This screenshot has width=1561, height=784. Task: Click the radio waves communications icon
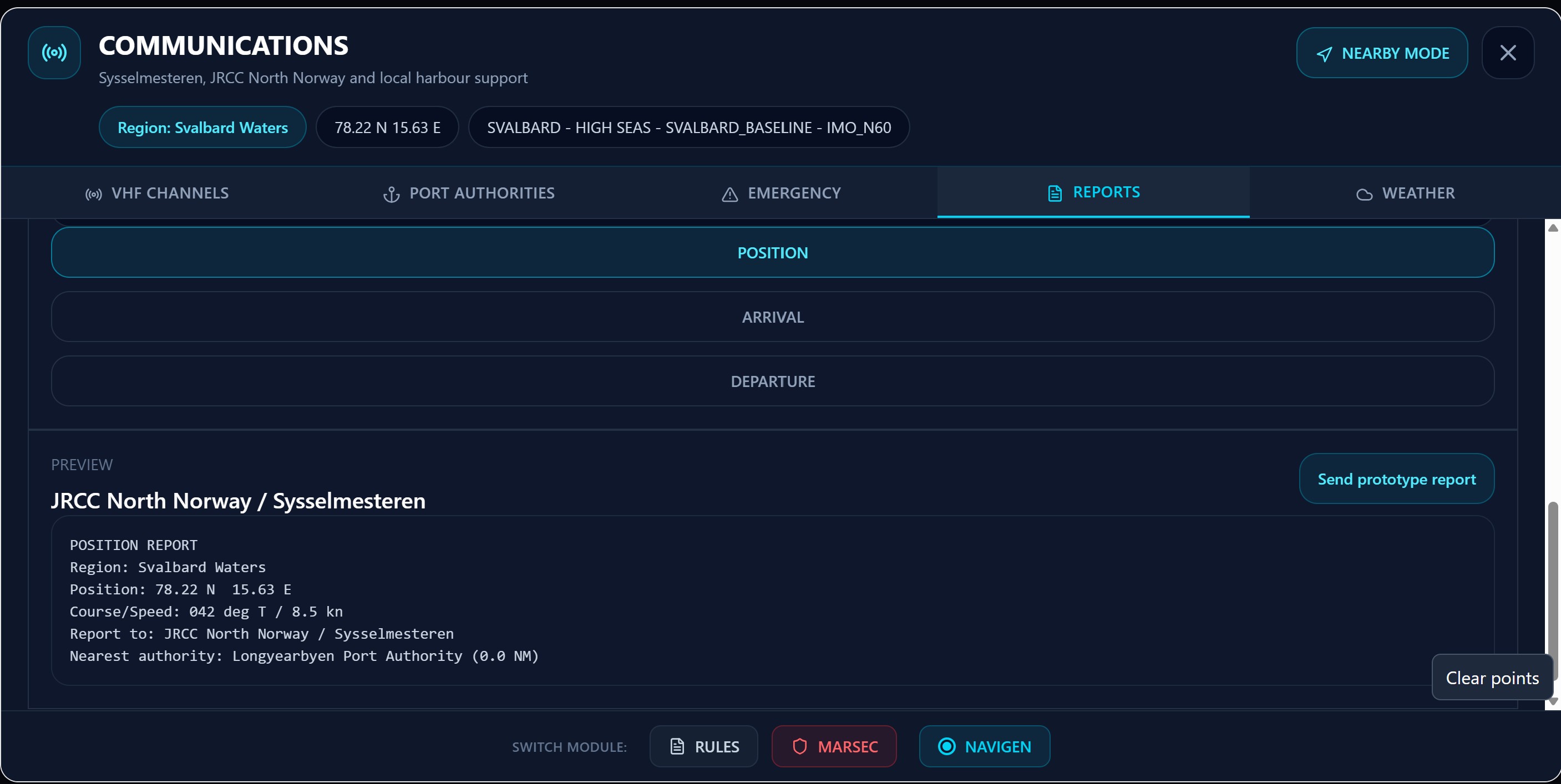[53, 53]
